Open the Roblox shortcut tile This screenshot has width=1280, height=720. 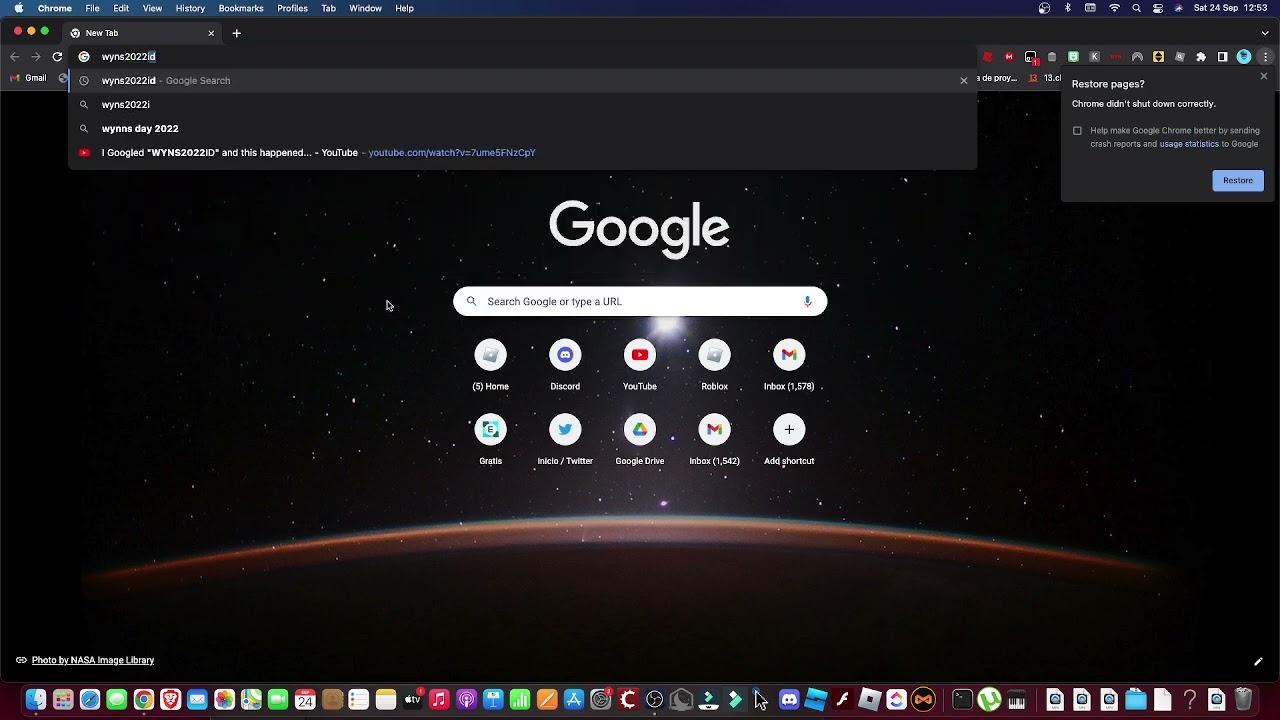click(x=714, y=366)
